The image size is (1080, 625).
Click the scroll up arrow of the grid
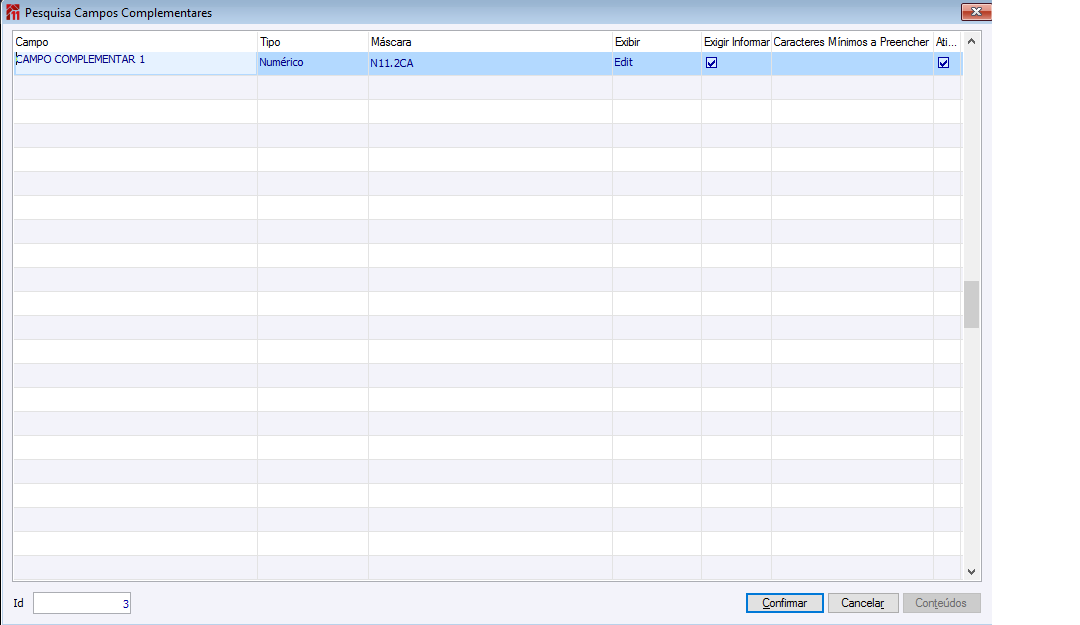pyautogui.click(x=971, y=41)
